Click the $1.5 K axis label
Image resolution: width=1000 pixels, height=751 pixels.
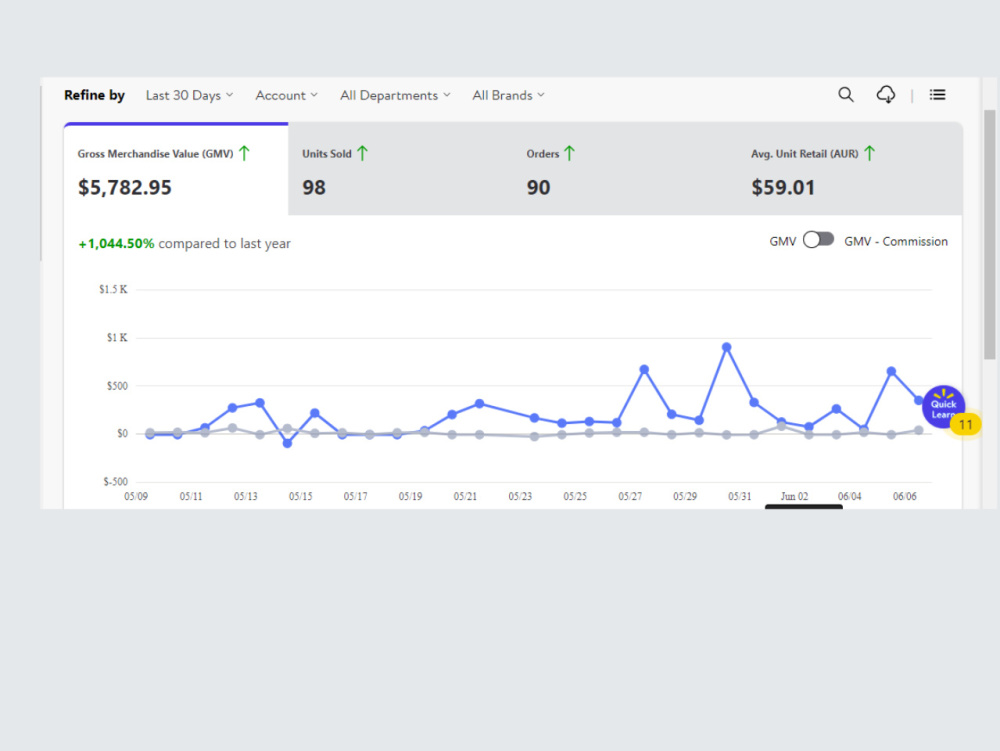113,289
